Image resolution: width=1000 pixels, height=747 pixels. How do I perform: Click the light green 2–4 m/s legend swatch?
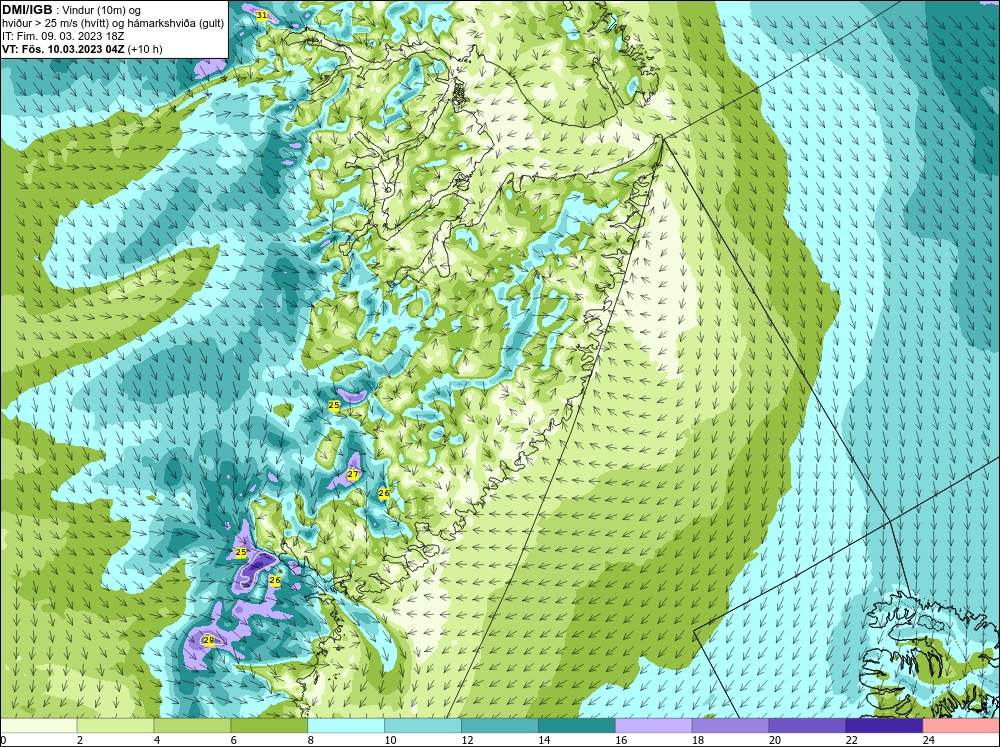[115, 726]
